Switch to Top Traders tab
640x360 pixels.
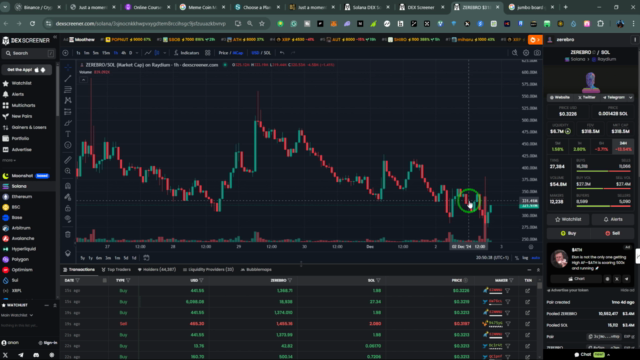(x=116, y=269)
